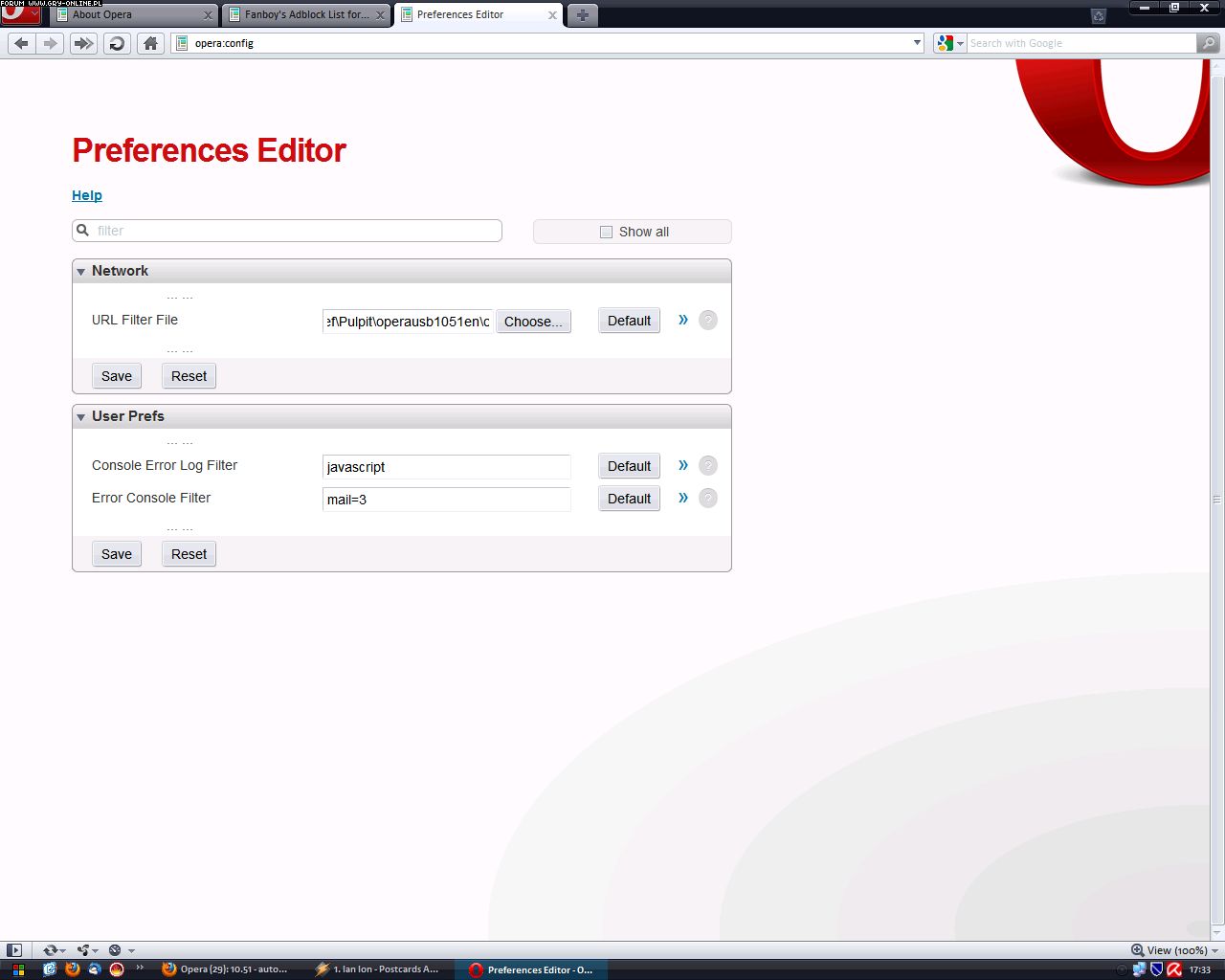Open the search engine selector dropdown

pos(950,43)
